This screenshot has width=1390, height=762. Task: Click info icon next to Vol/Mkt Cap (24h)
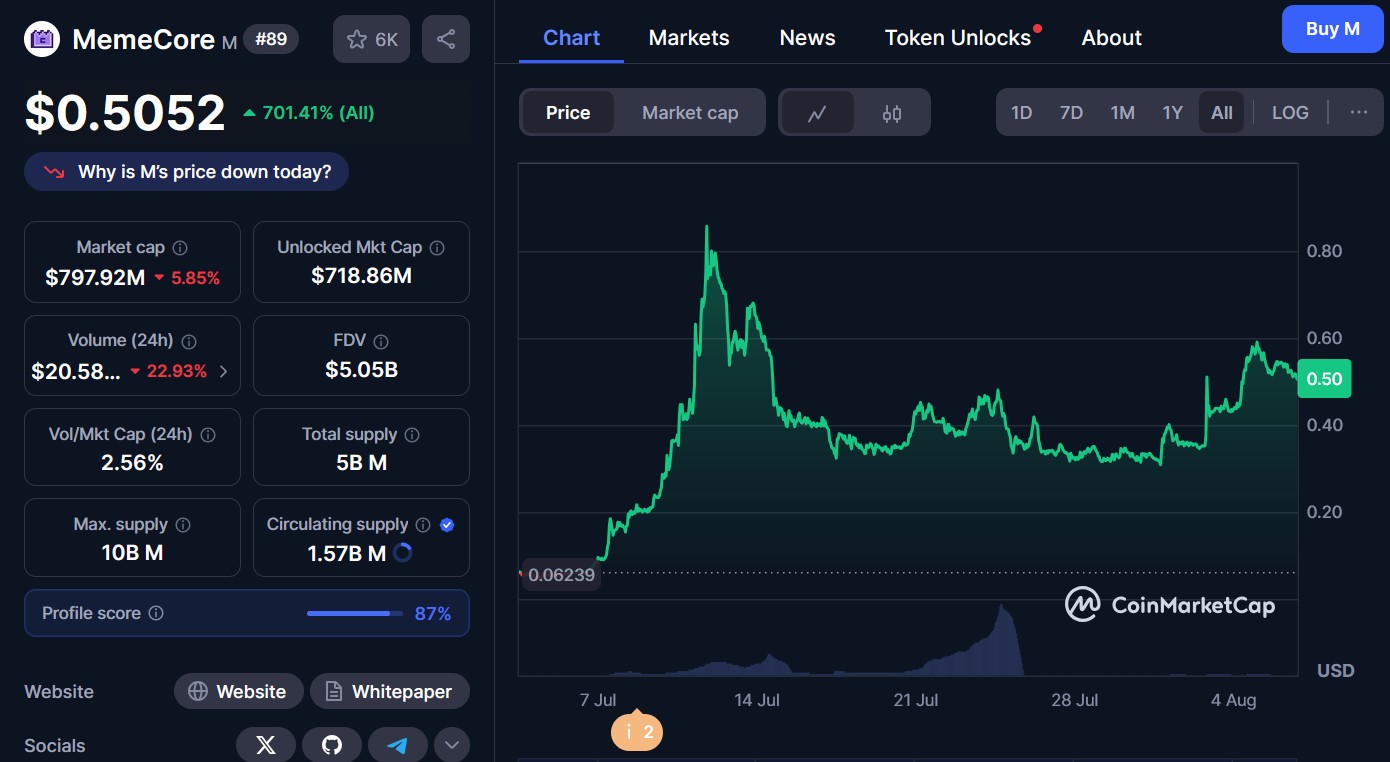click(x=208, y=435)
